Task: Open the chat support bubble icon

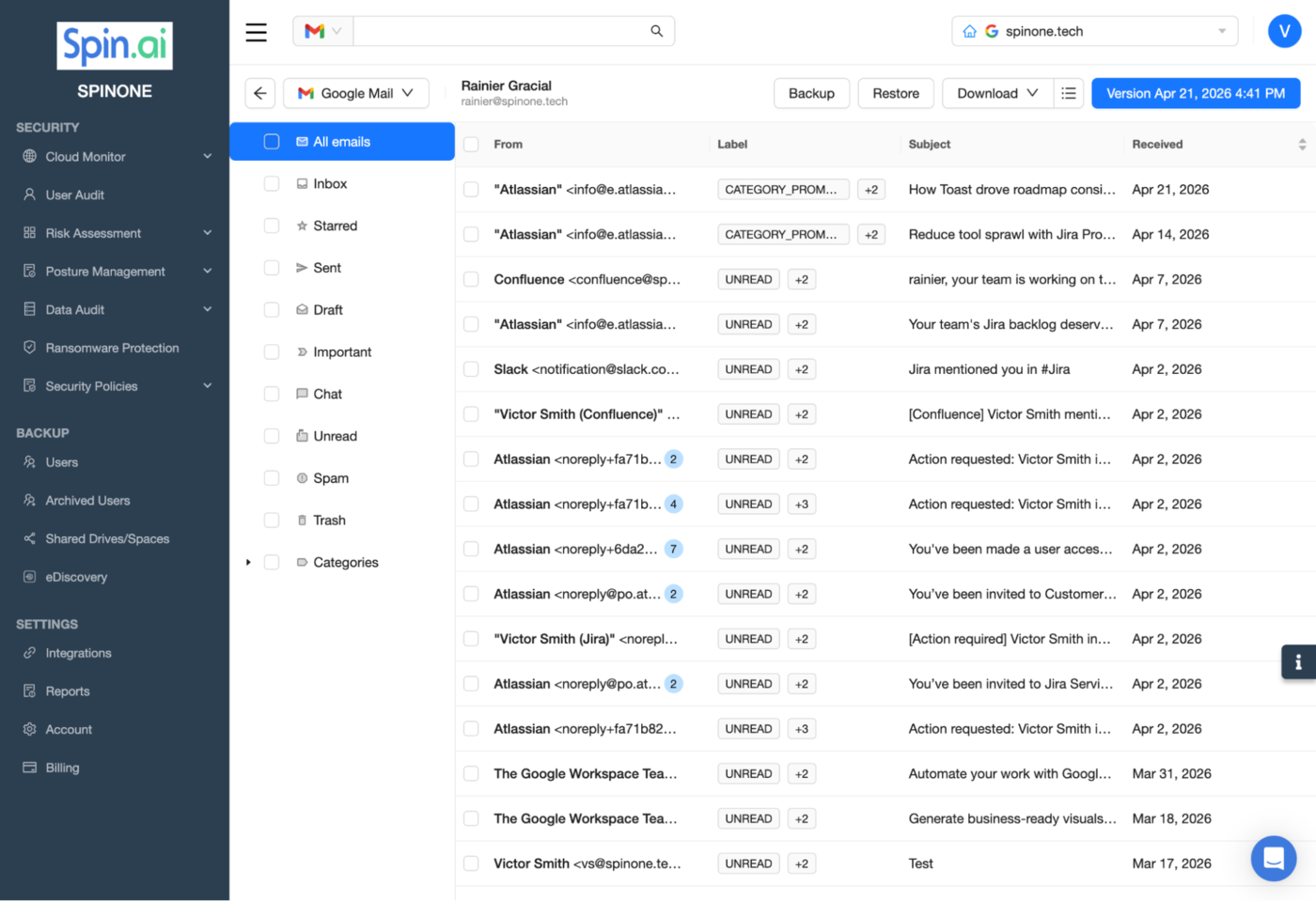Action: 1274,858
